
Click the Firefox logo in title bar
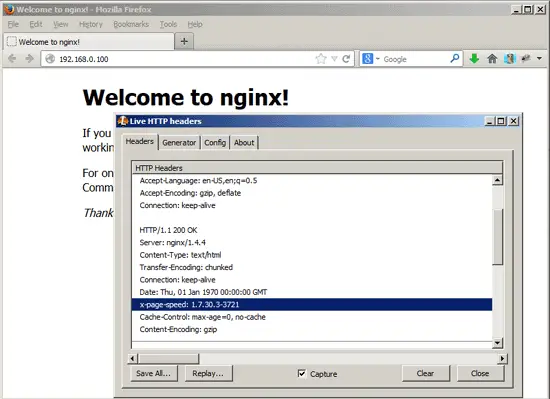click(x=9, y=9)
